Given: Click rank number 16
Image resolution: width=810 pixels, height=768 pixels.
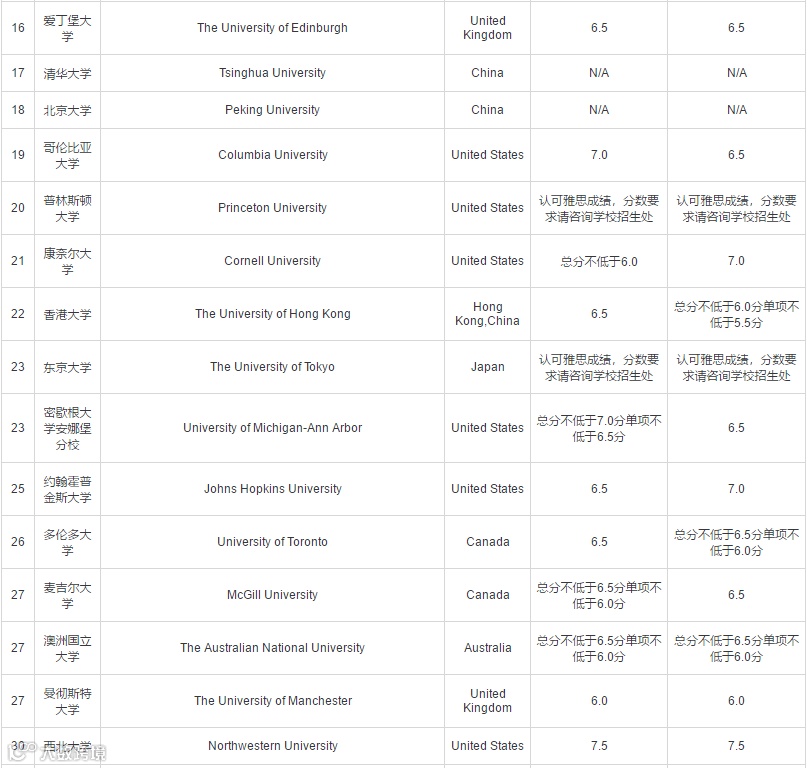Looking at the screenshot, I should coord(18,28).
